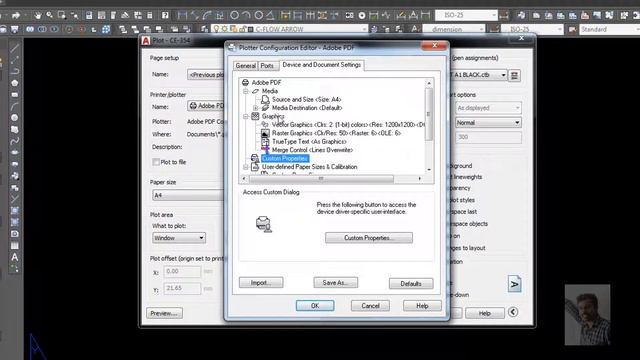The width and height of the screenshot is (640, 360).
Task: Select the Arc Length dimension tool
Action: pyautogui.click(x=207, y=16)
